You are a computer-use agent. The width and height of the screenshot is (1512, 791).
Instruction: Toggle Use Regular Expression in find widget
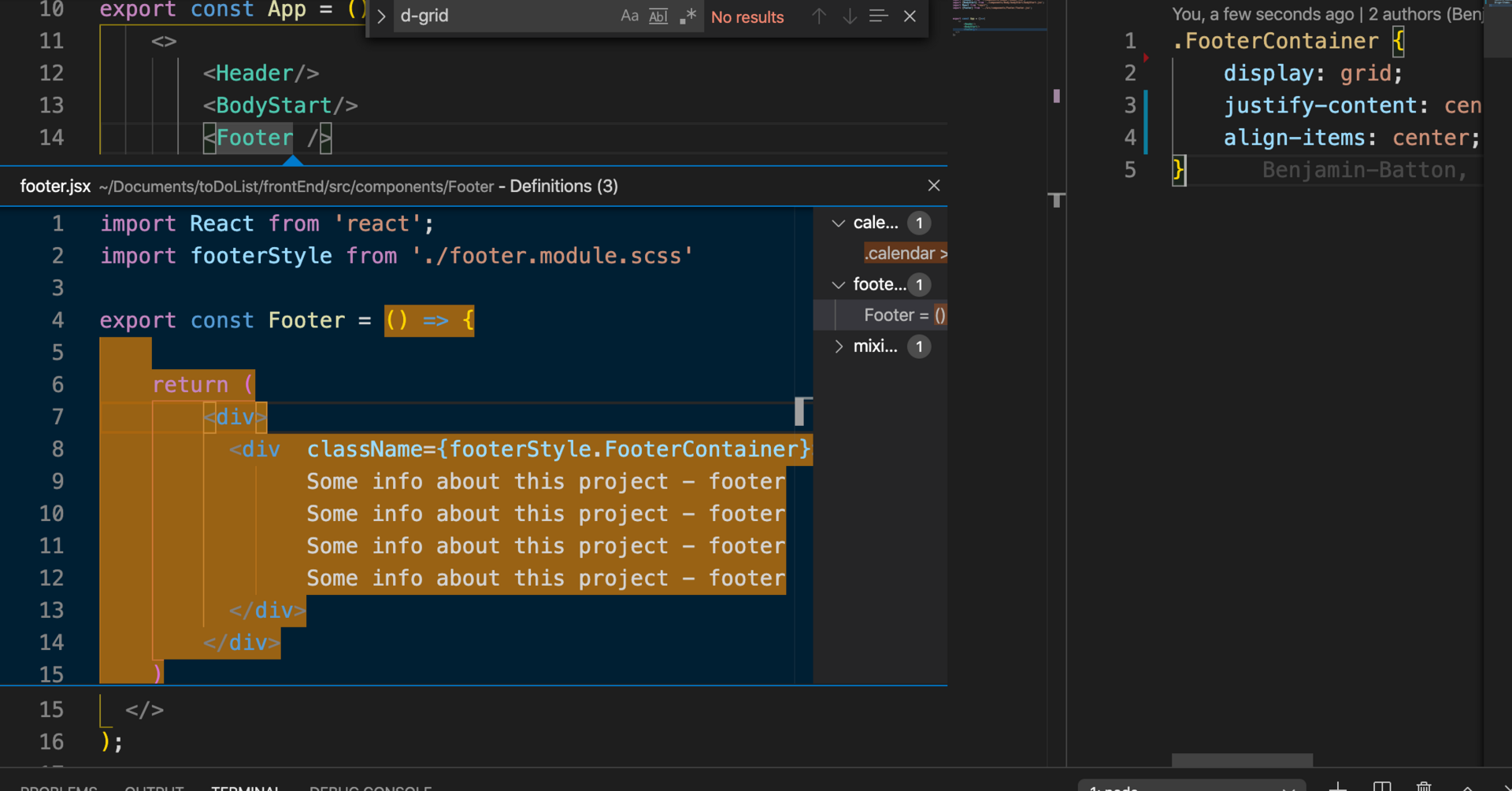coord(688,16)
